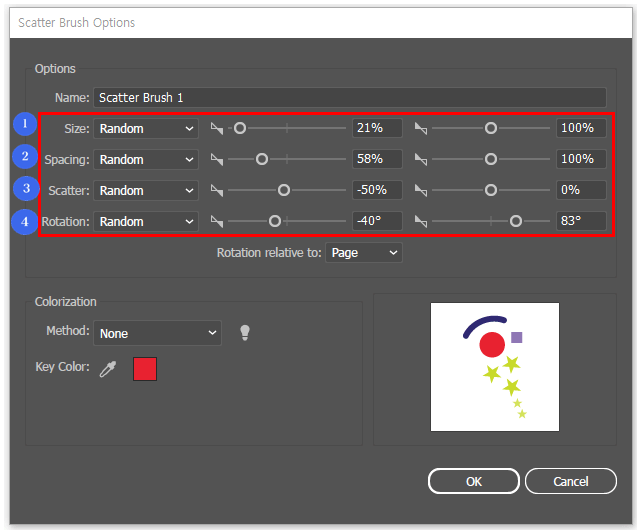Click the Size minimum slider handle

coord(240,129)
